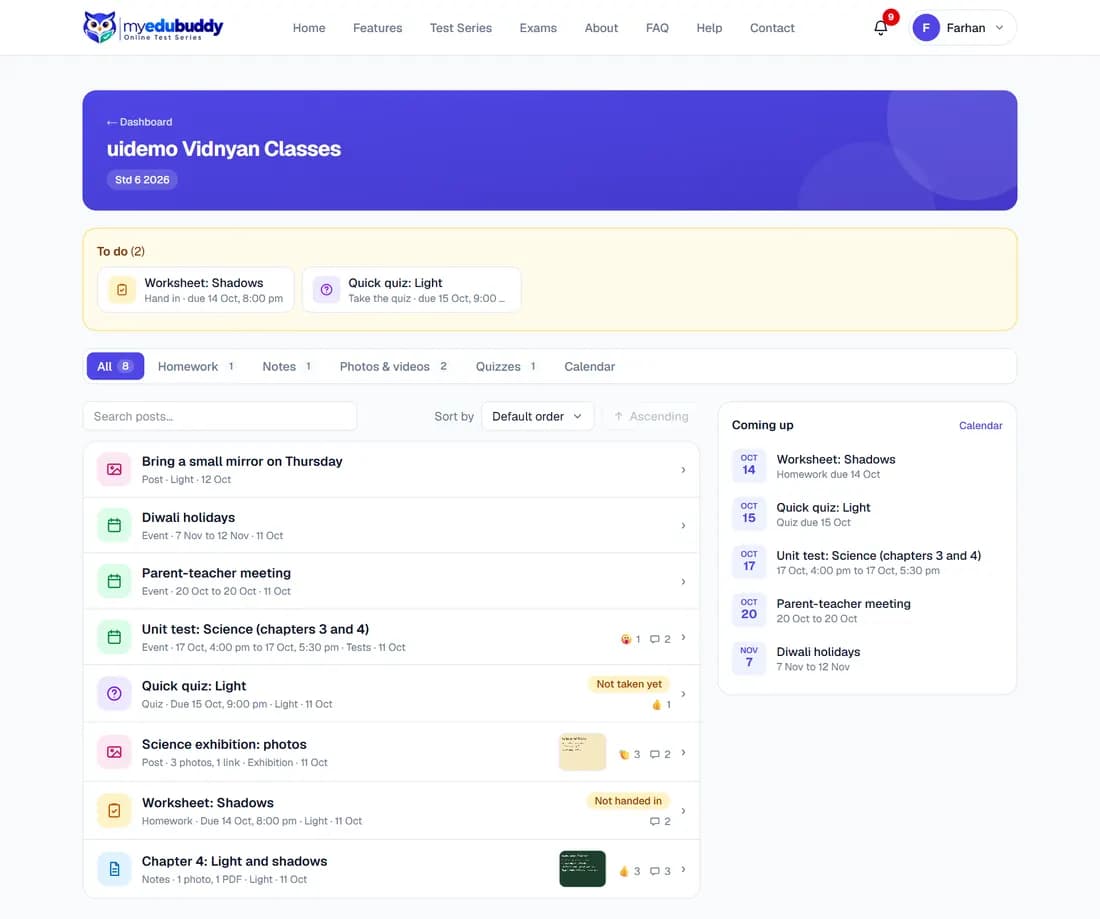1100x919 pixels.
Task: Click notes icon beside Chapter 4: Light and shadows
Action: [114, 869]
